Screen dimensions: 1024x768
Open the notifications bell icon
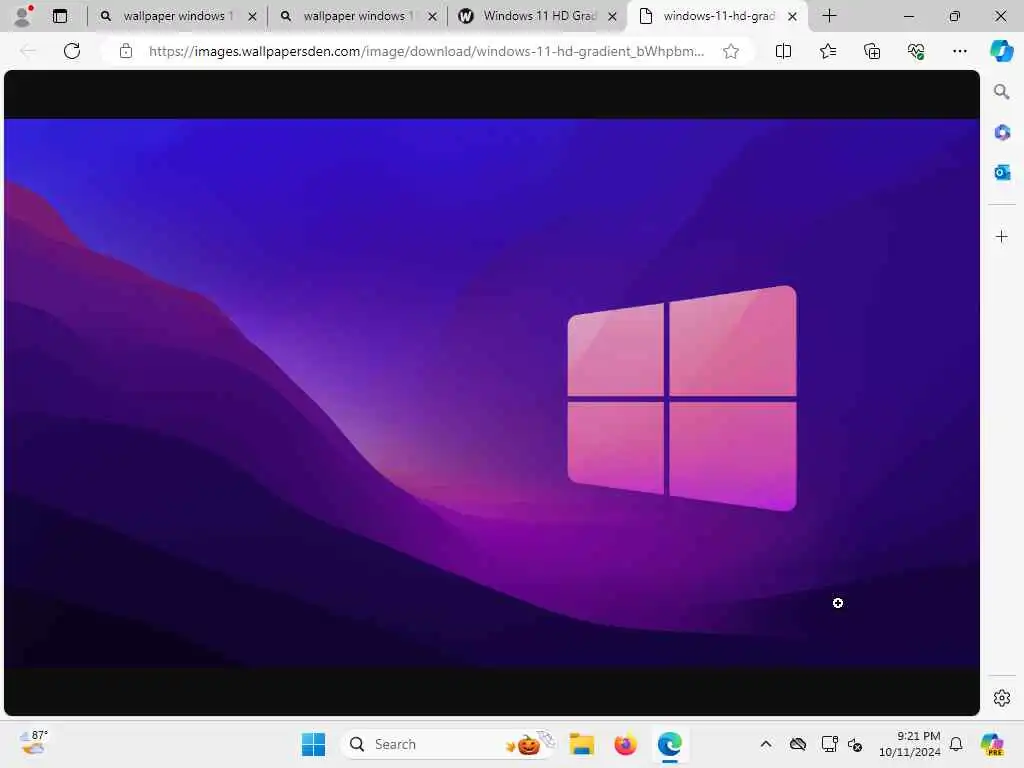coord(956,744)
